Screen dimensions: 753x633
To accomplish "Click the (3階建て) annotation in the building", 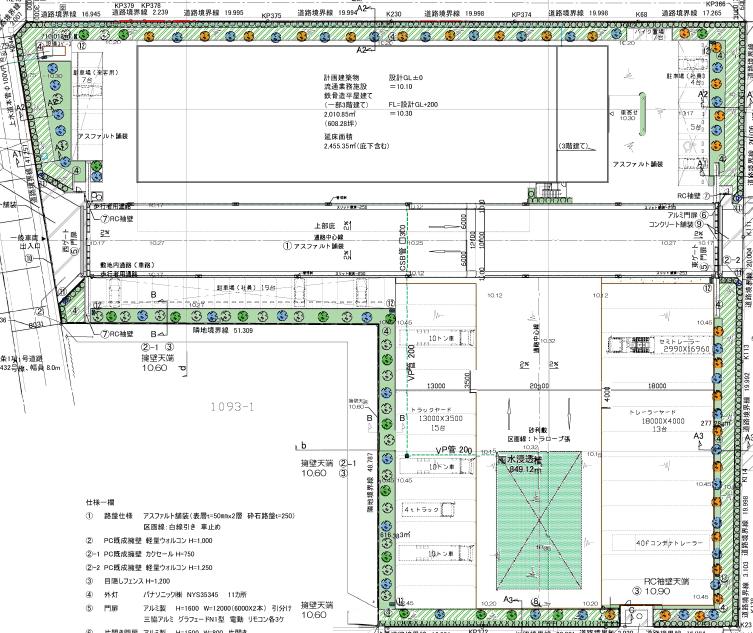I will pos(573,146).
